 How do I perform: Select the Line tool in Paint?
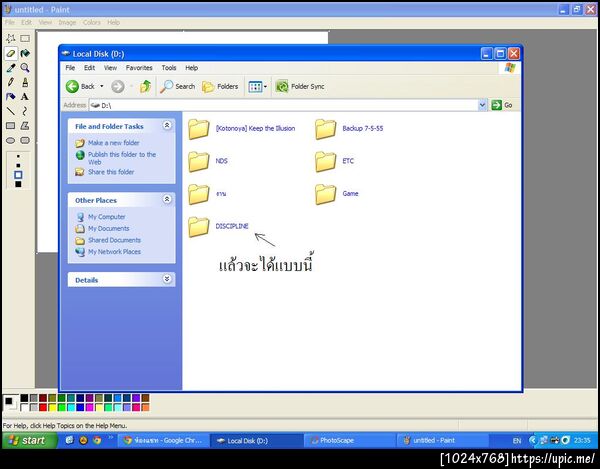(x=11, y=111)
